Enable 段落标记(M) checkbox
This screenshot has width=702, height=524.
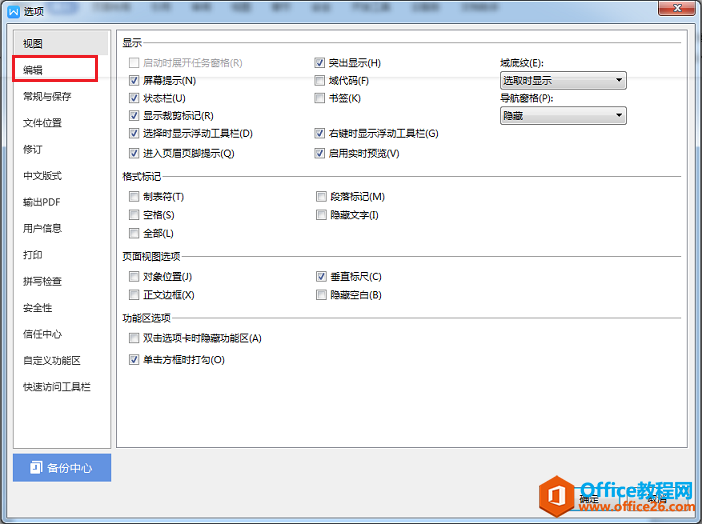coord(321,197)
